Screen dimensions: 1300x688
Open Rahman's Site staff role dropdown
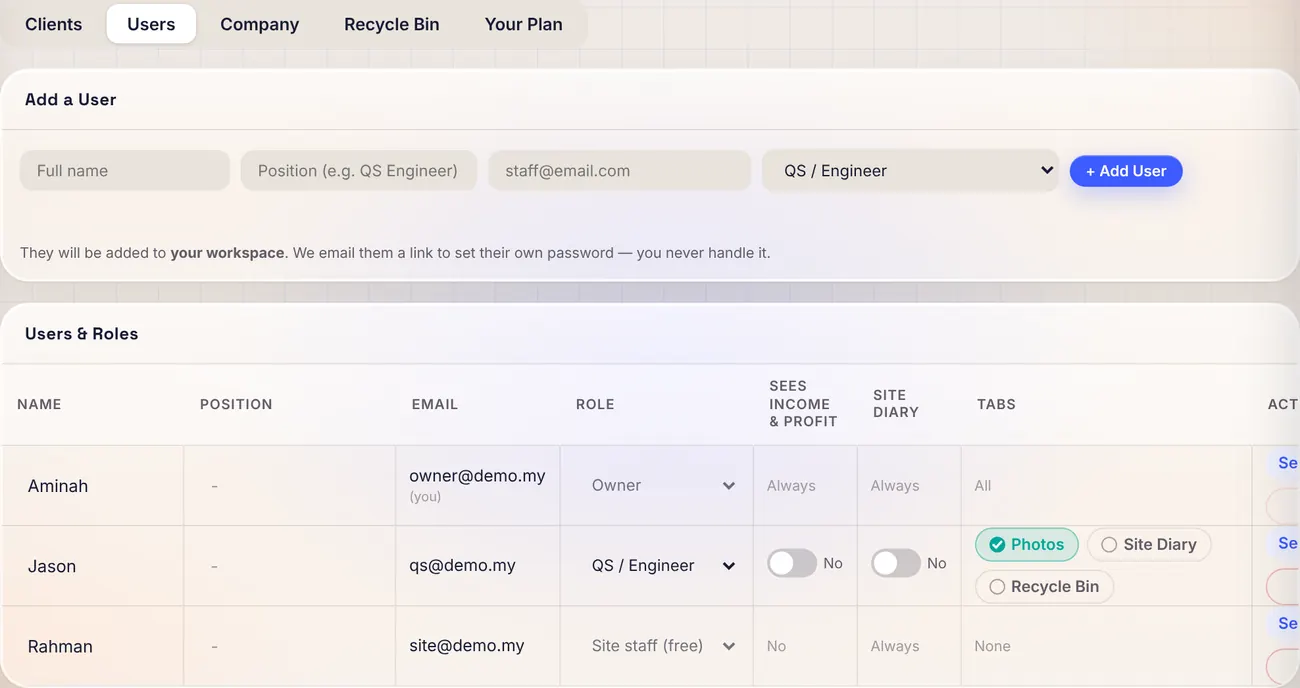click(662, 645)
